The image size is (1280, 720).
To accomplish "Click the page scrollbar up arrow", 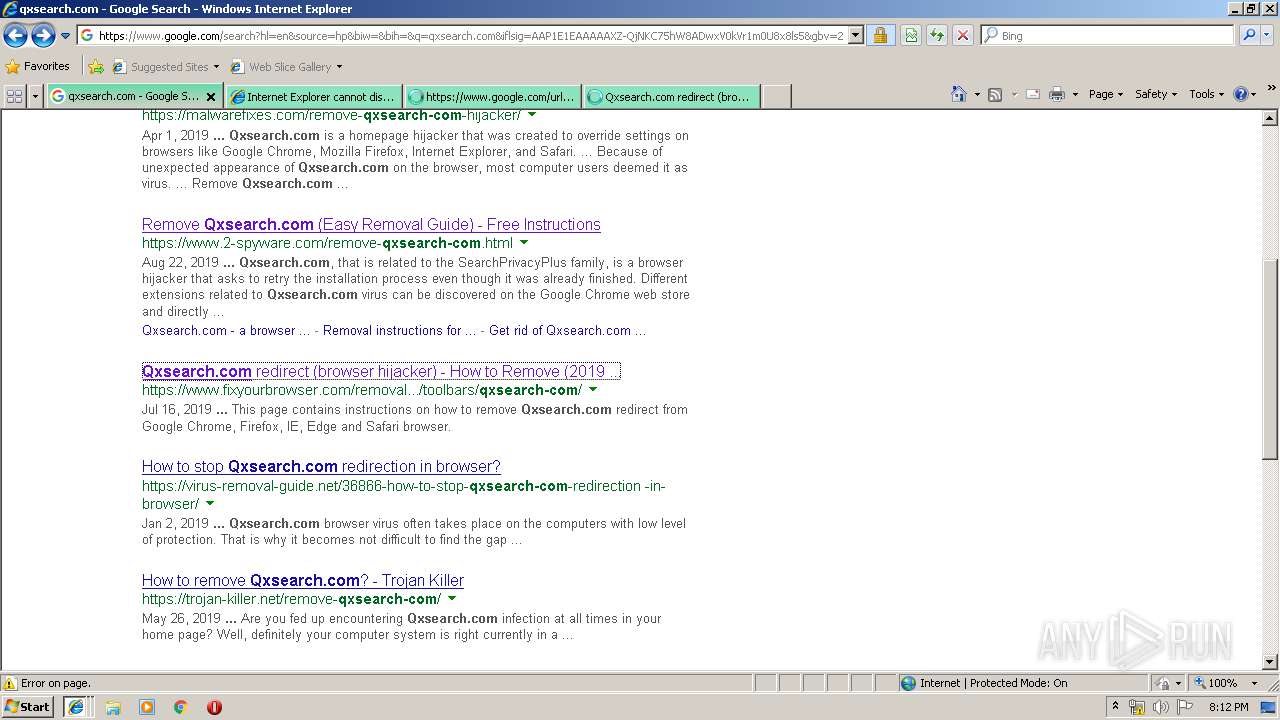I will pyautogui.click(x=1271, y=117).
